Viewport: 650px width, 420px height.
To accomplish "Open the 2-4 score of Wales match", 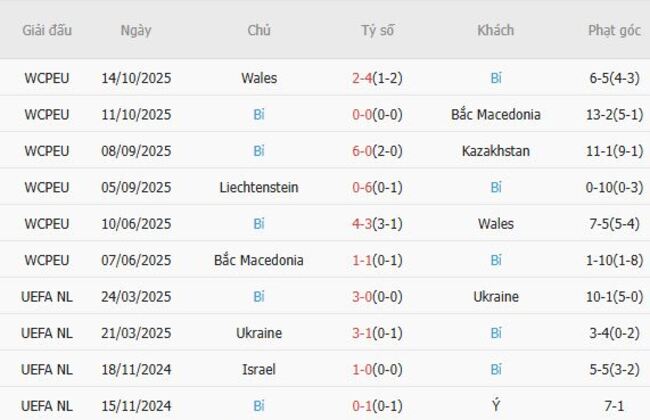I will [363, 78].
